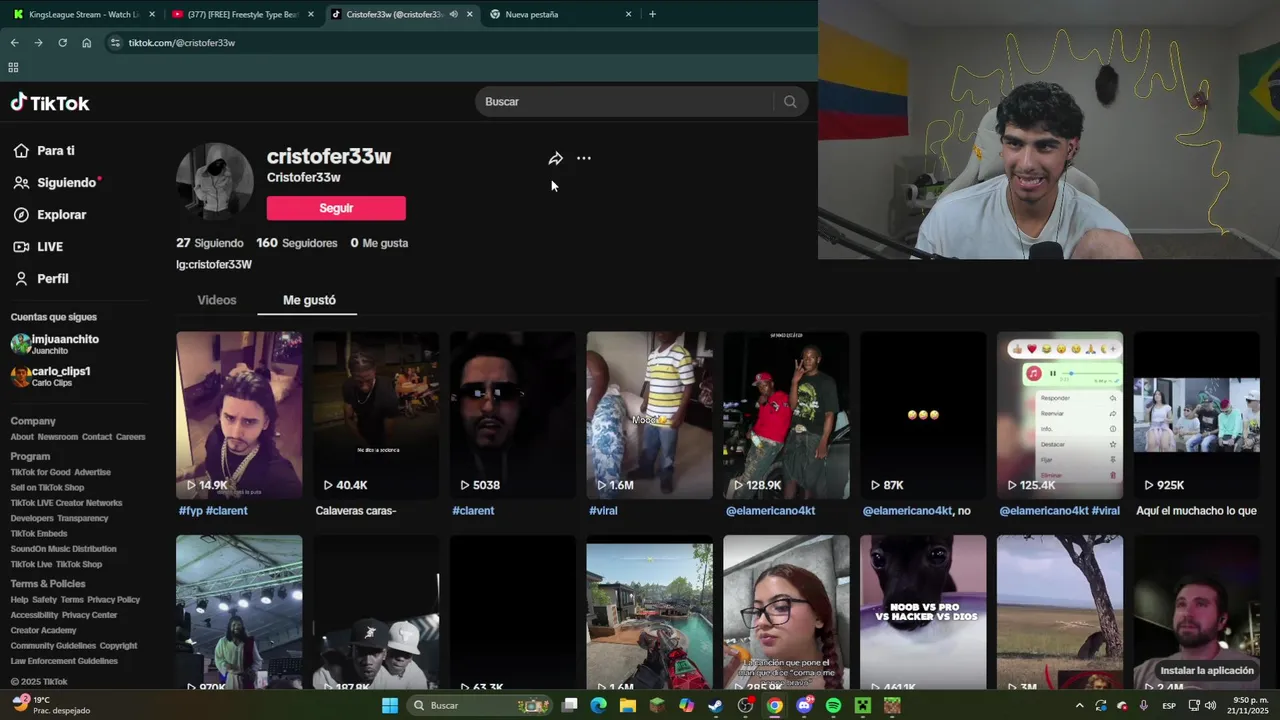Image resolution: width=1280 pixels, height=720 pixels.
Task: Go back in browser history
Action: [14, 43]
